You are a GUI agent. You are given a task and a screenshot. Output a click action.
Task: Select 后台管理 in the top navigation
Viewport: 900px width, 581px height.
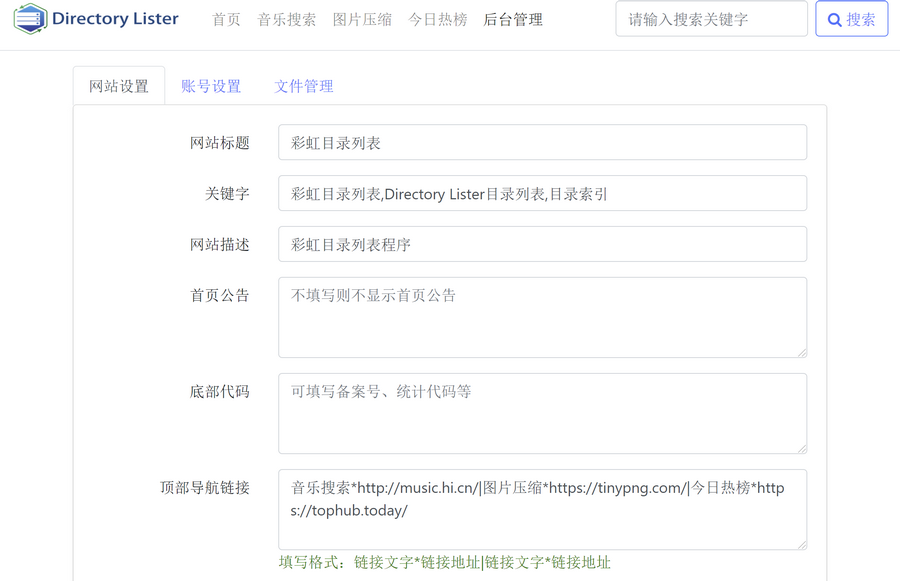point(513,20)
